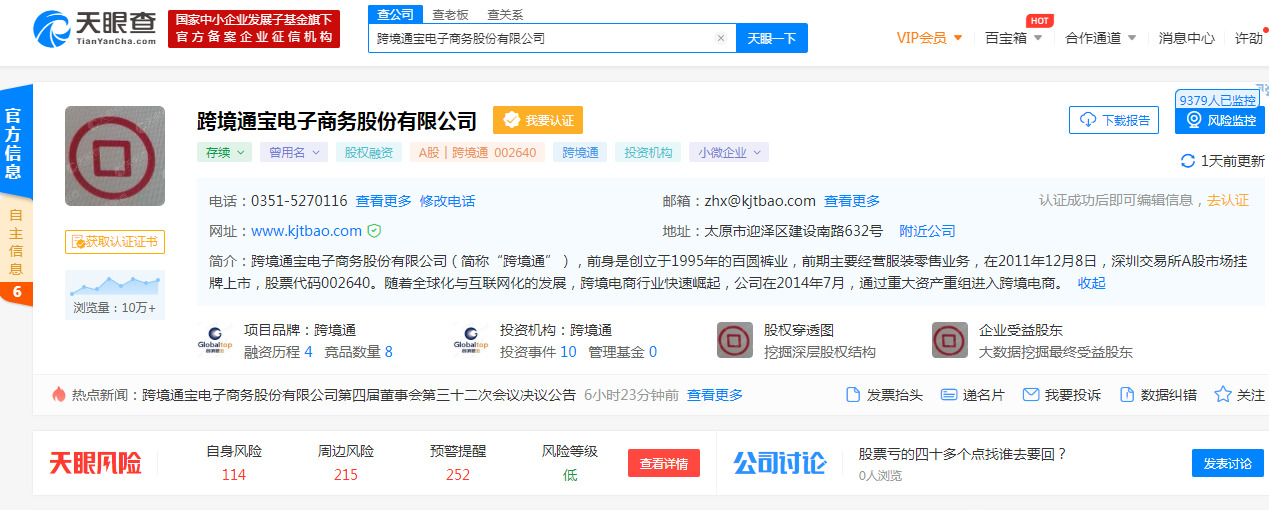Click the 去认证 link
This screenshot has width=1269, height=510.
(x=1228, y=200)
